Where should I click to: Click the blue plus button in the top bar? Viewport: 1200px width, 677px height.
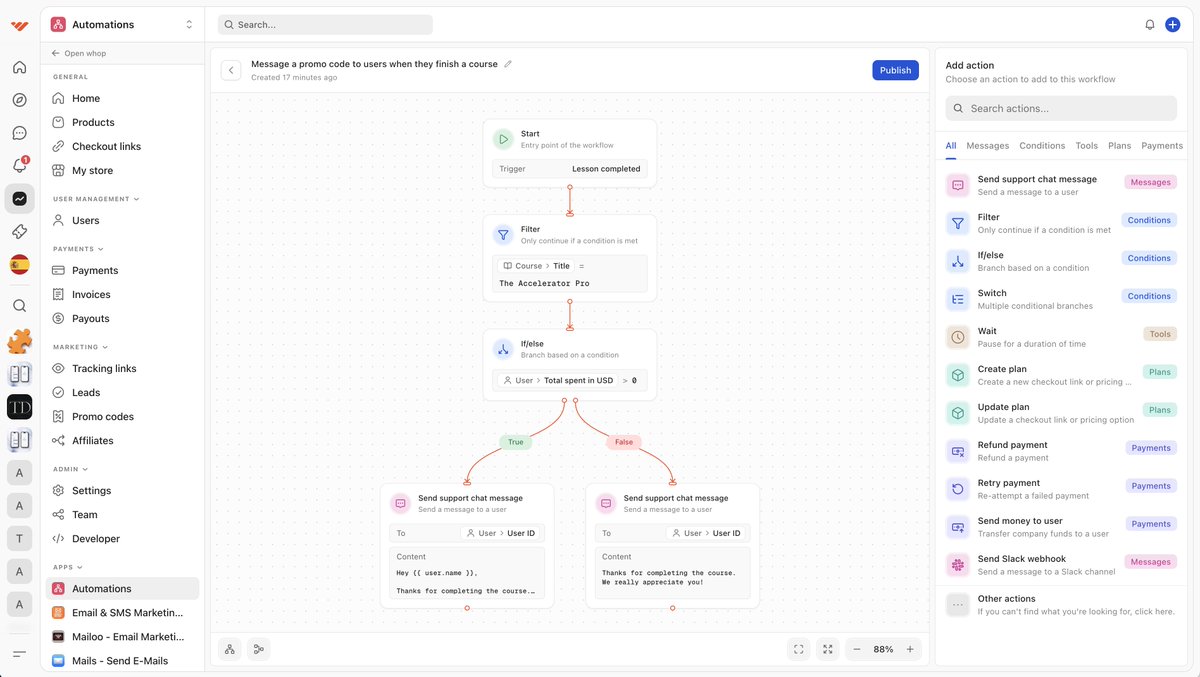pyautogui.click(x=1171, y=24)
